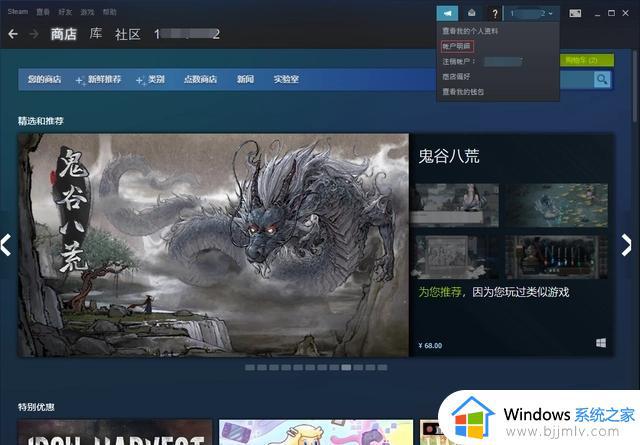
Task: View first 鬼谷八荒 screenshot with character portrait
Action: click(454, 205)
